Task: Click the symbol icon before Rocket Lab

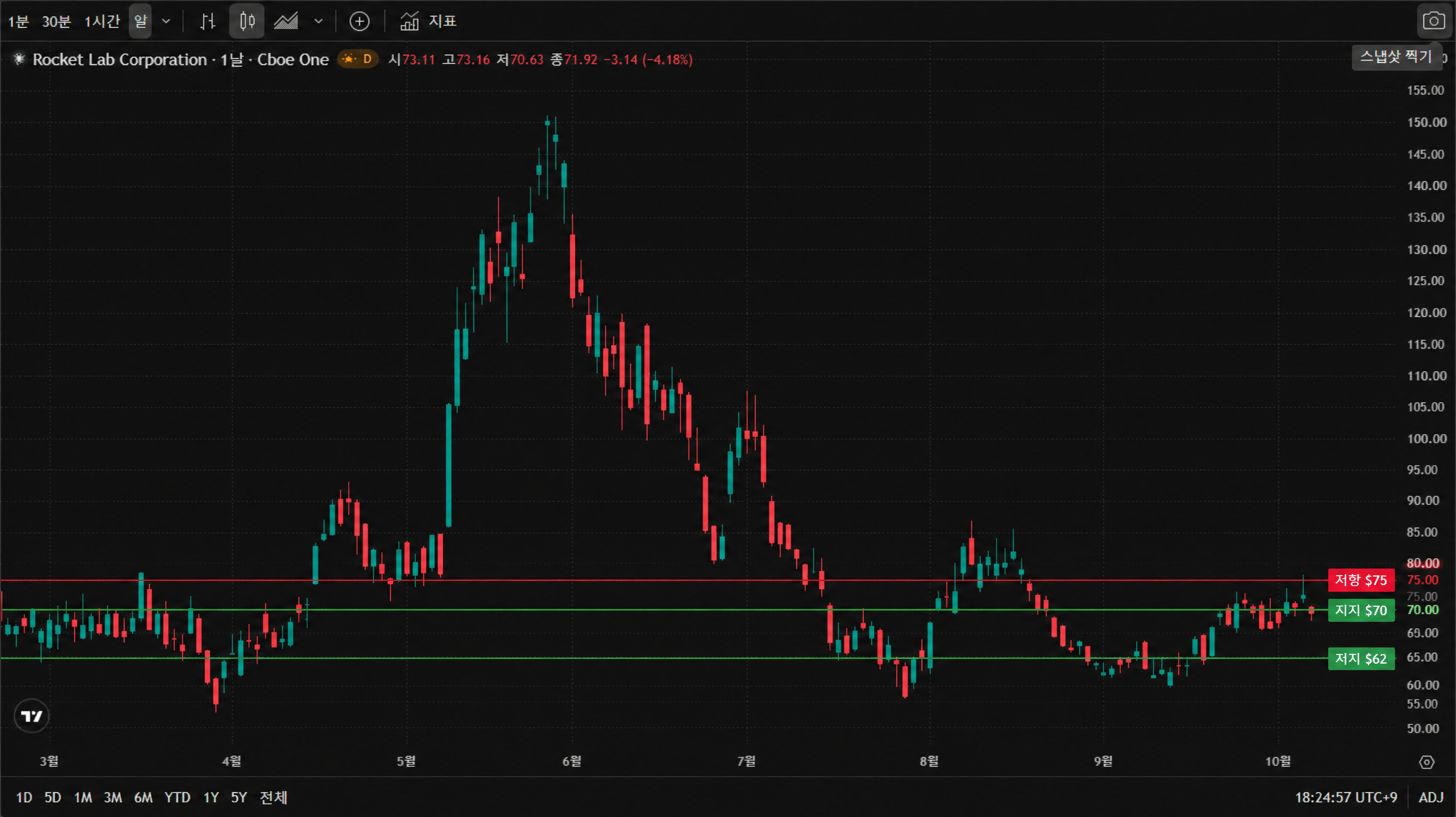Action: (19, 59)
